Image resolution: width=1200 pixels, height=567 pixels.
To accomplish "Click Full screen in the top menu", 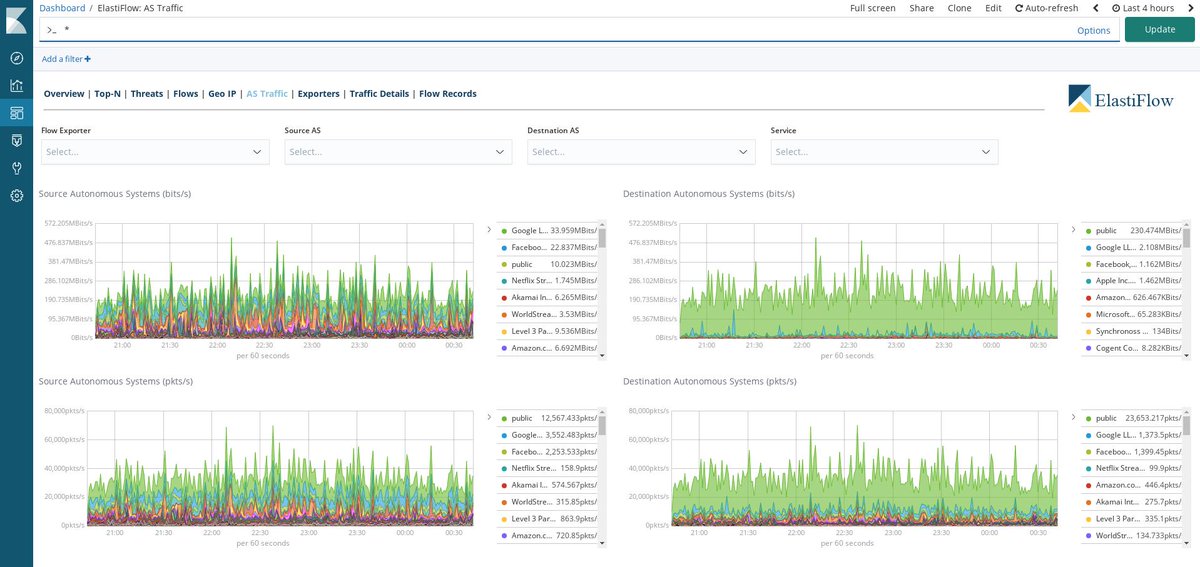I will pos(873,8).
